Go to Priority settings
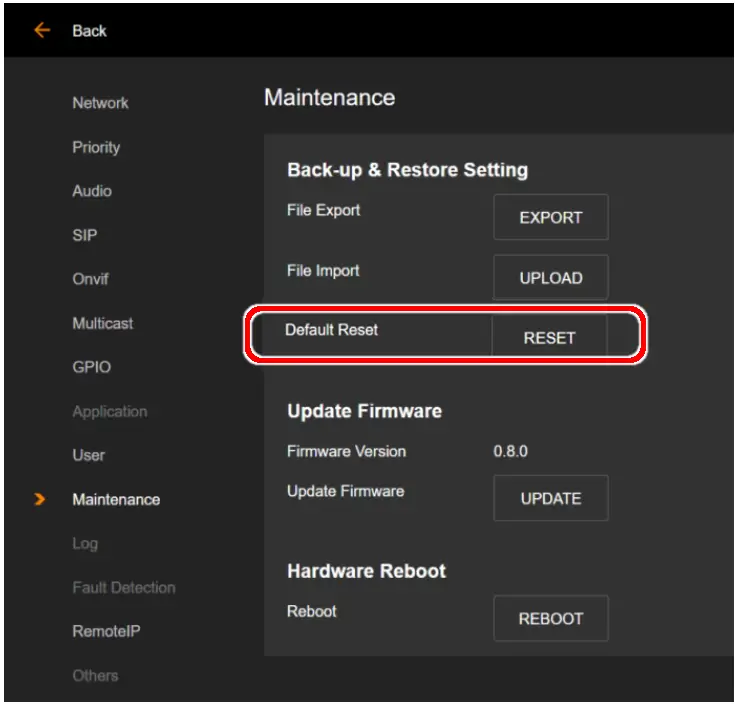This screenshot has height=704, width=735. point(96,147)
